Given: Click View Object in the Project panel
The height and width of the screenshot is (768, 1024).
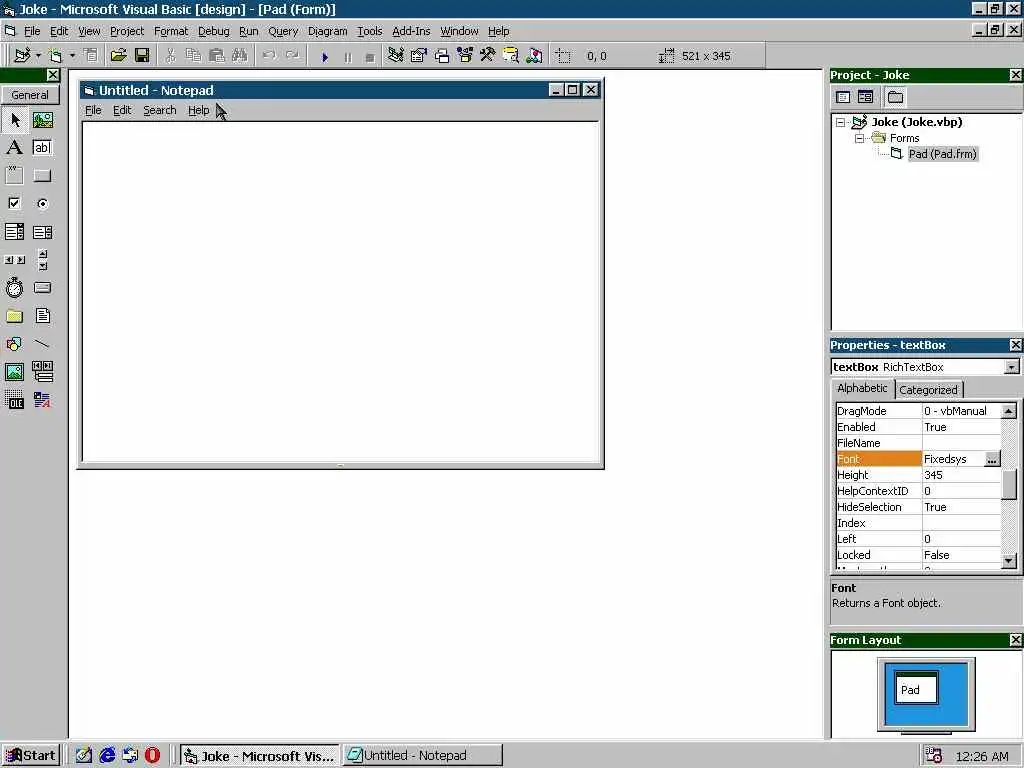Looking at the screenshot, I should [x=865, y=97].
